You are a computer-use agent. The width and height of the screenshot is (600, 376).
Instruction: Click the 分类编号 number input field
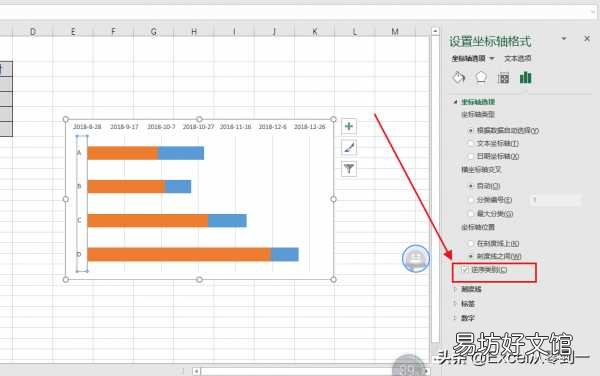coord(556,200)
